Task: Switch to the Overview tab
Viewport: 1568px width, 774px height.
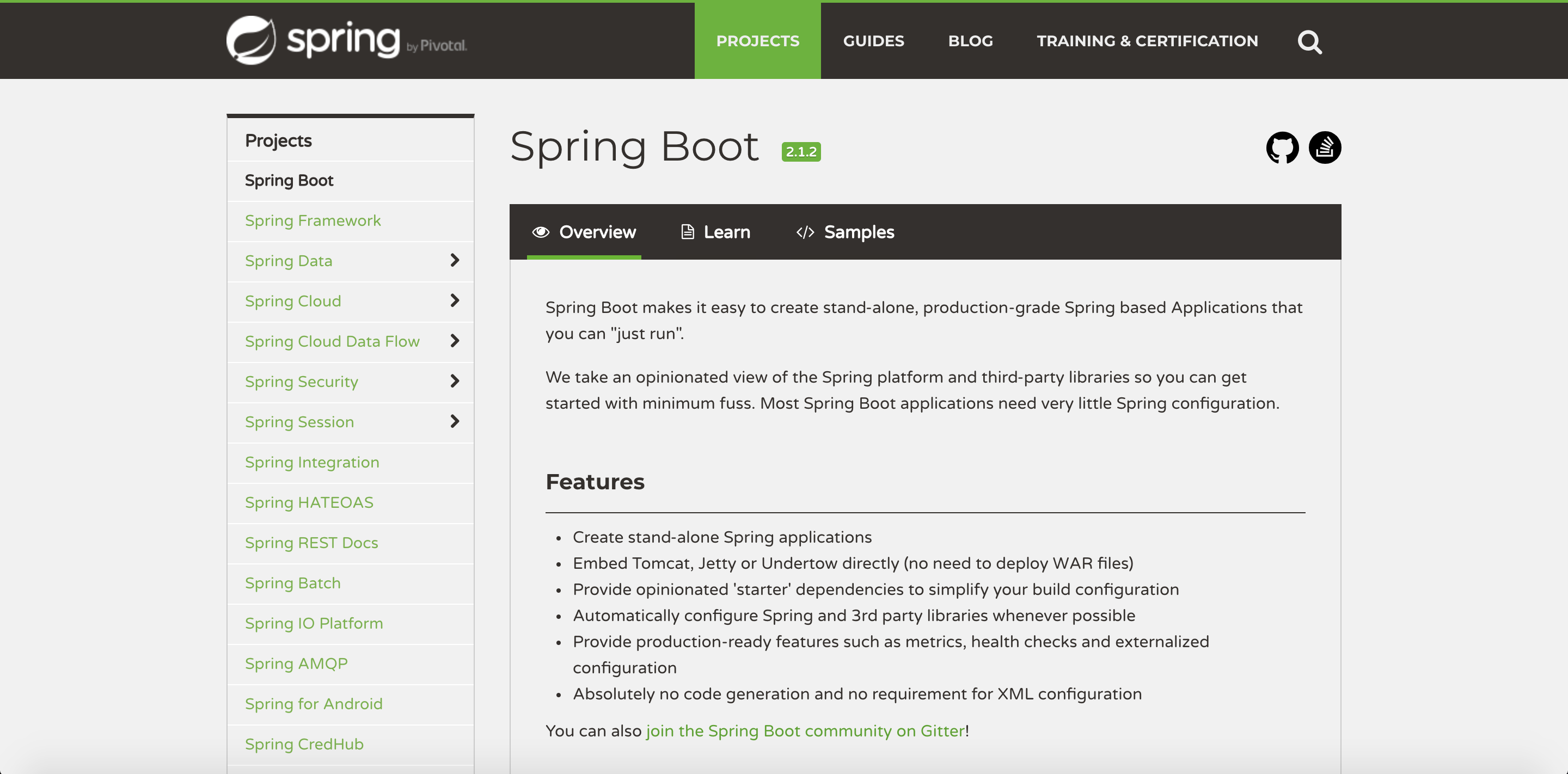Action: tap(583, 232)
